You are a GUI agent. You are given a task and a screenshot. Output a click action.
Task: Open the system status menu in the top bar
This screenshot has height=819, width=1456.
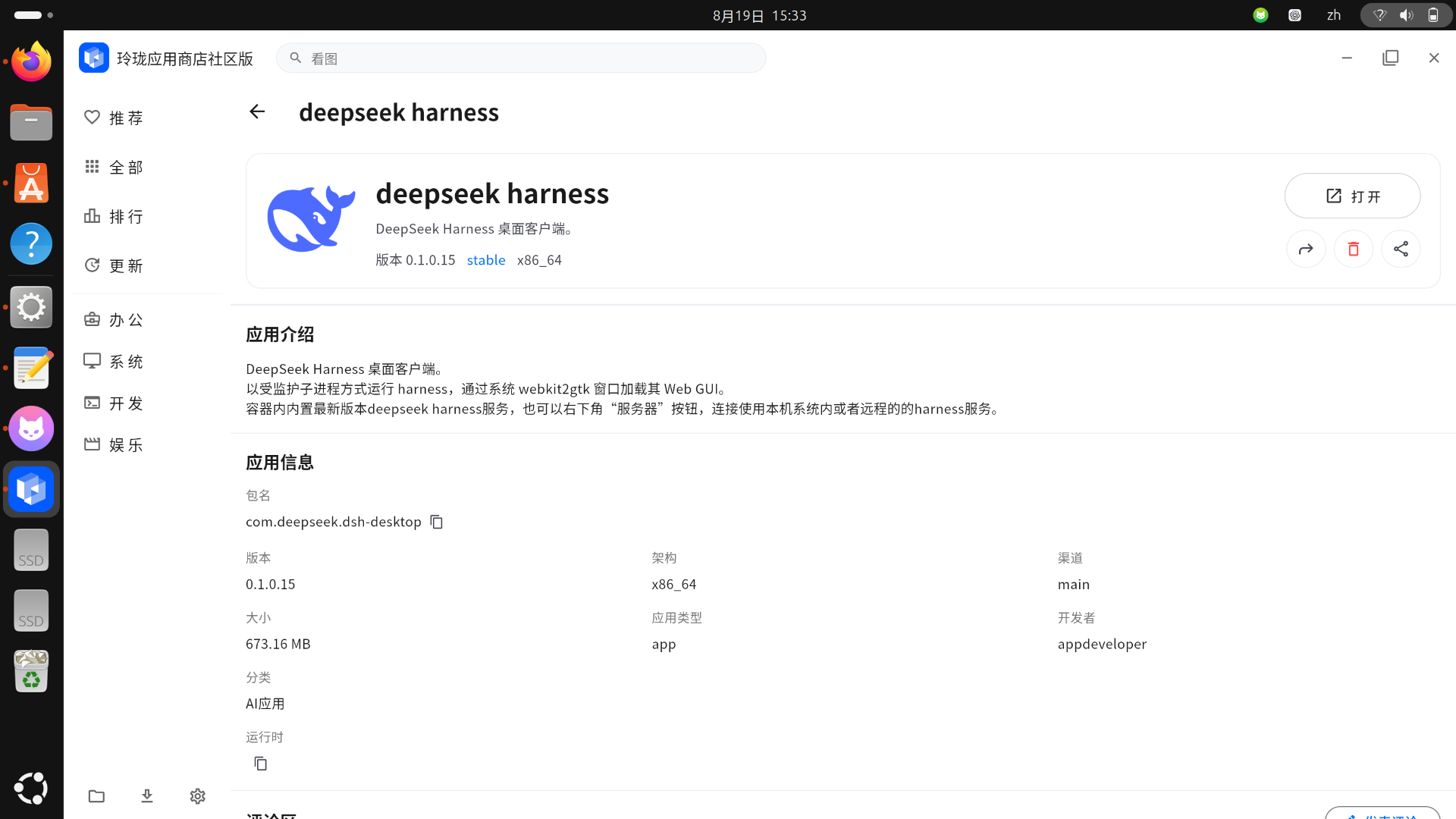[x=1407, y=15]
